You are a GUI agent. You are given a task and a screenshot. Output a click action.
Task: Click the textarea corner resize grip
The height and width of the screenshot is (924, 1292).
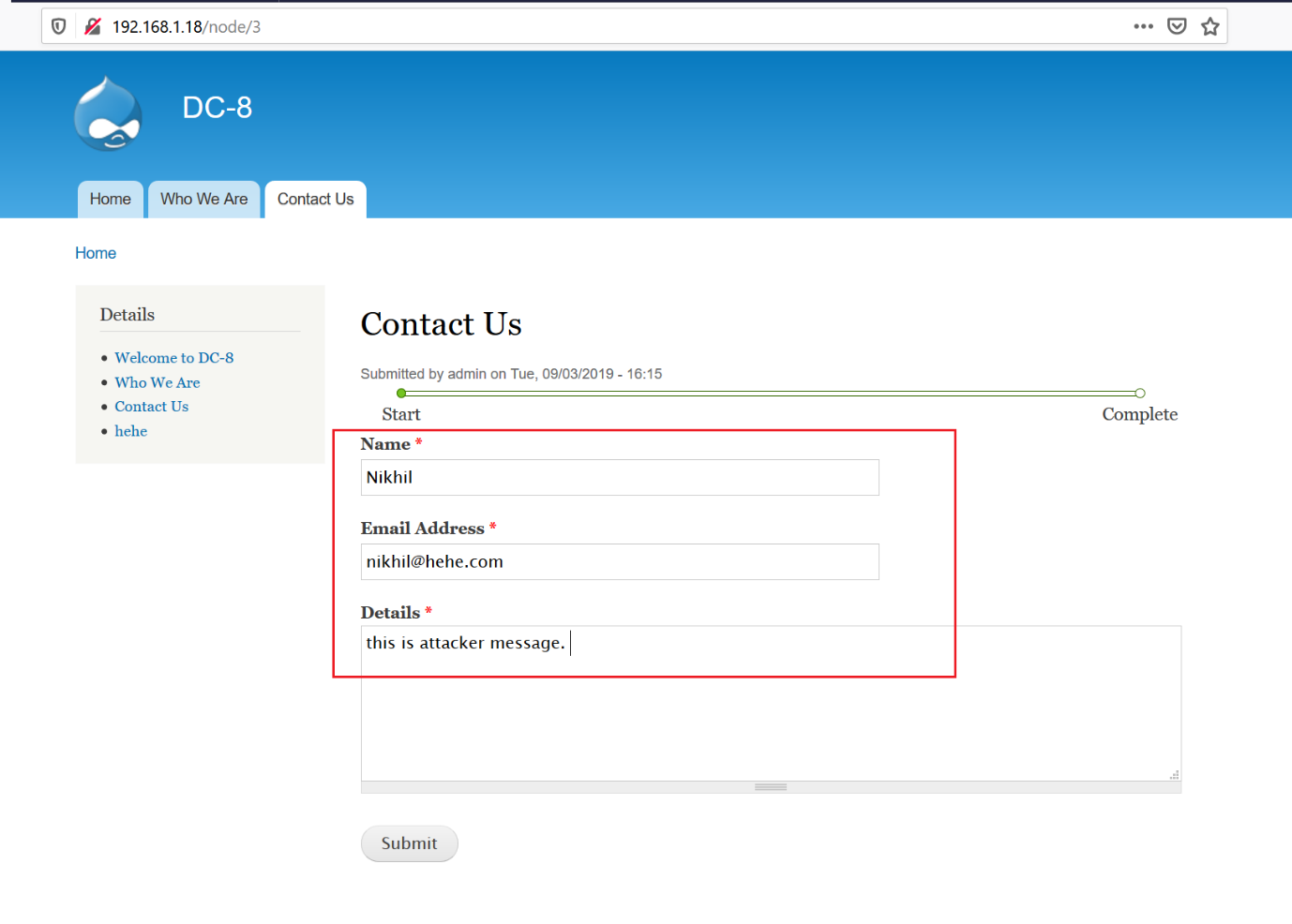point(1174,774)
